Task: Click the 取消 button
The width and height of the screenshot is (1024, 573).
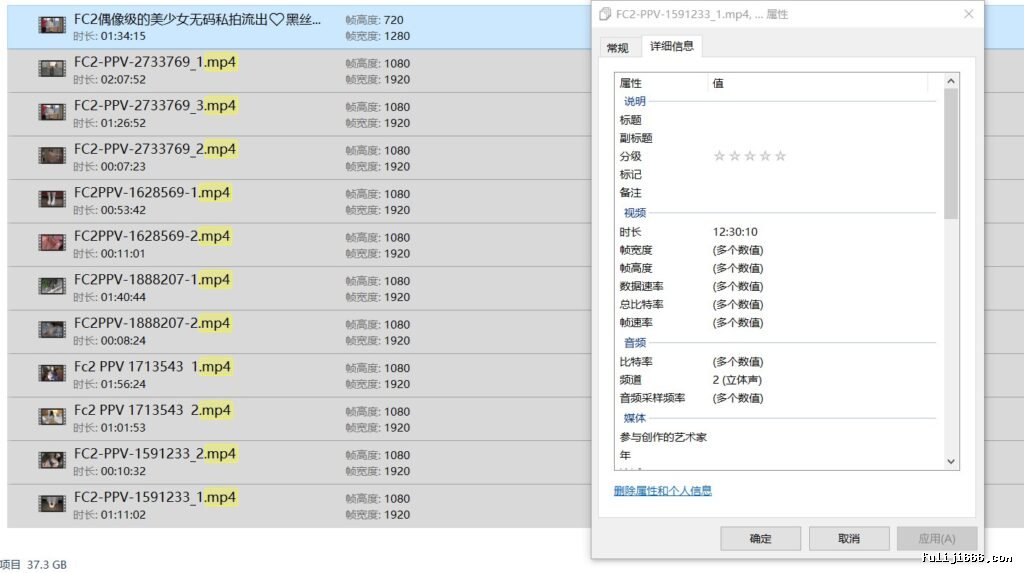Action: click(849, 538)
